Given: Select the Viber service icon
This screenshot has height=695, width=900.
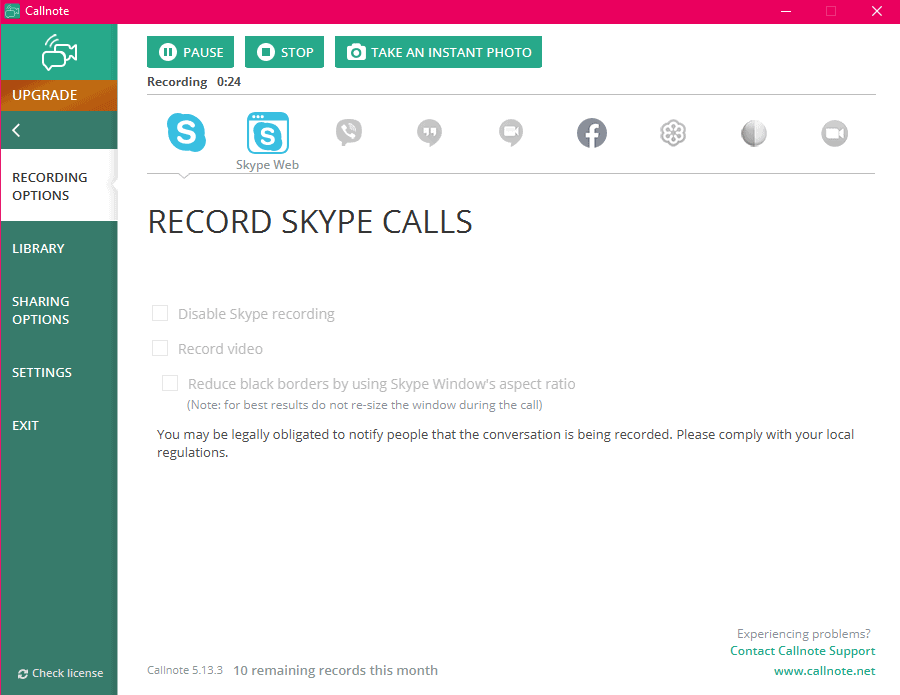Looking at the screenshot, I should tap(348, 131).
